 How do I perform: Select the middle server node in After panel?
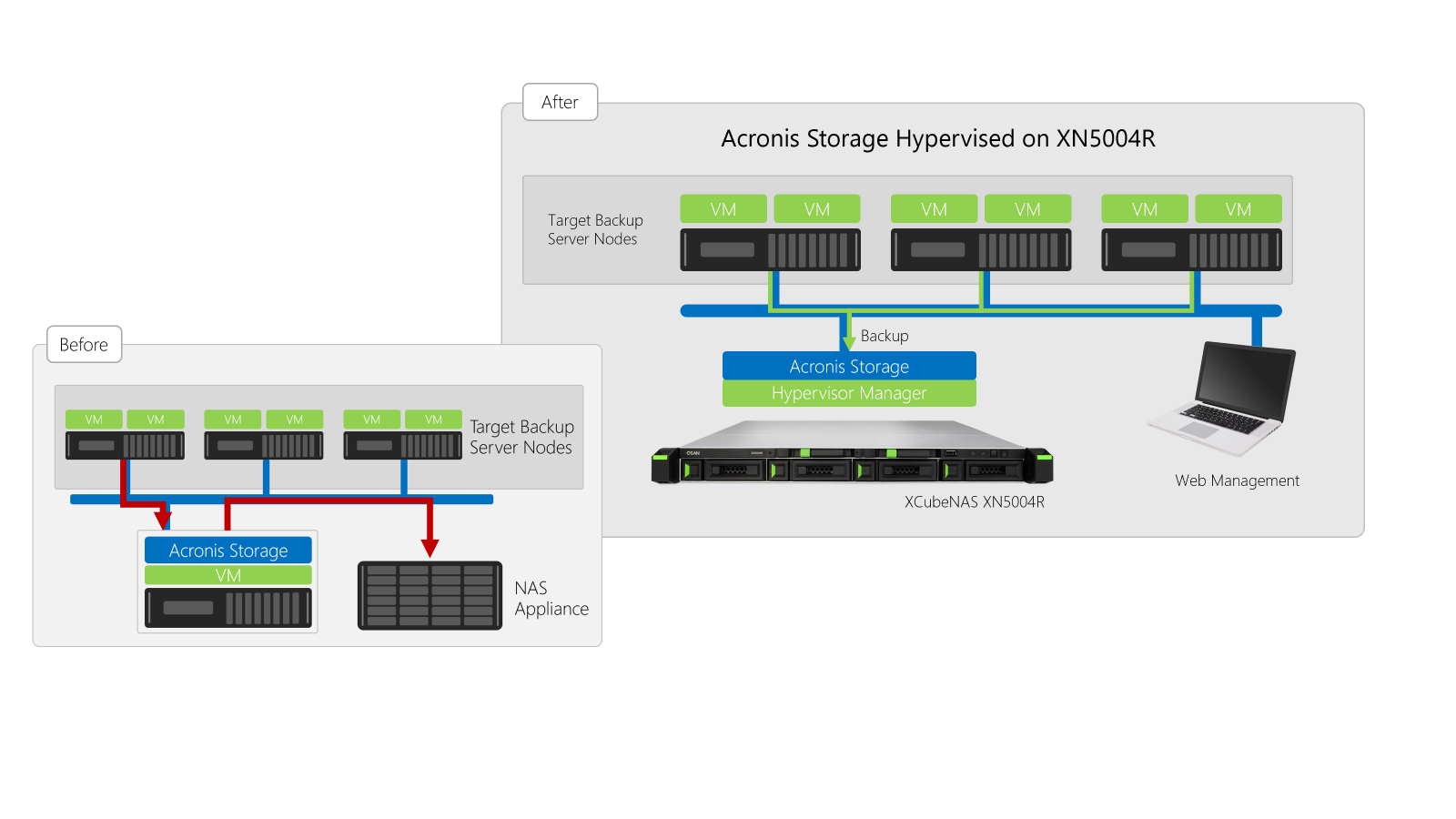click(981, 249)
